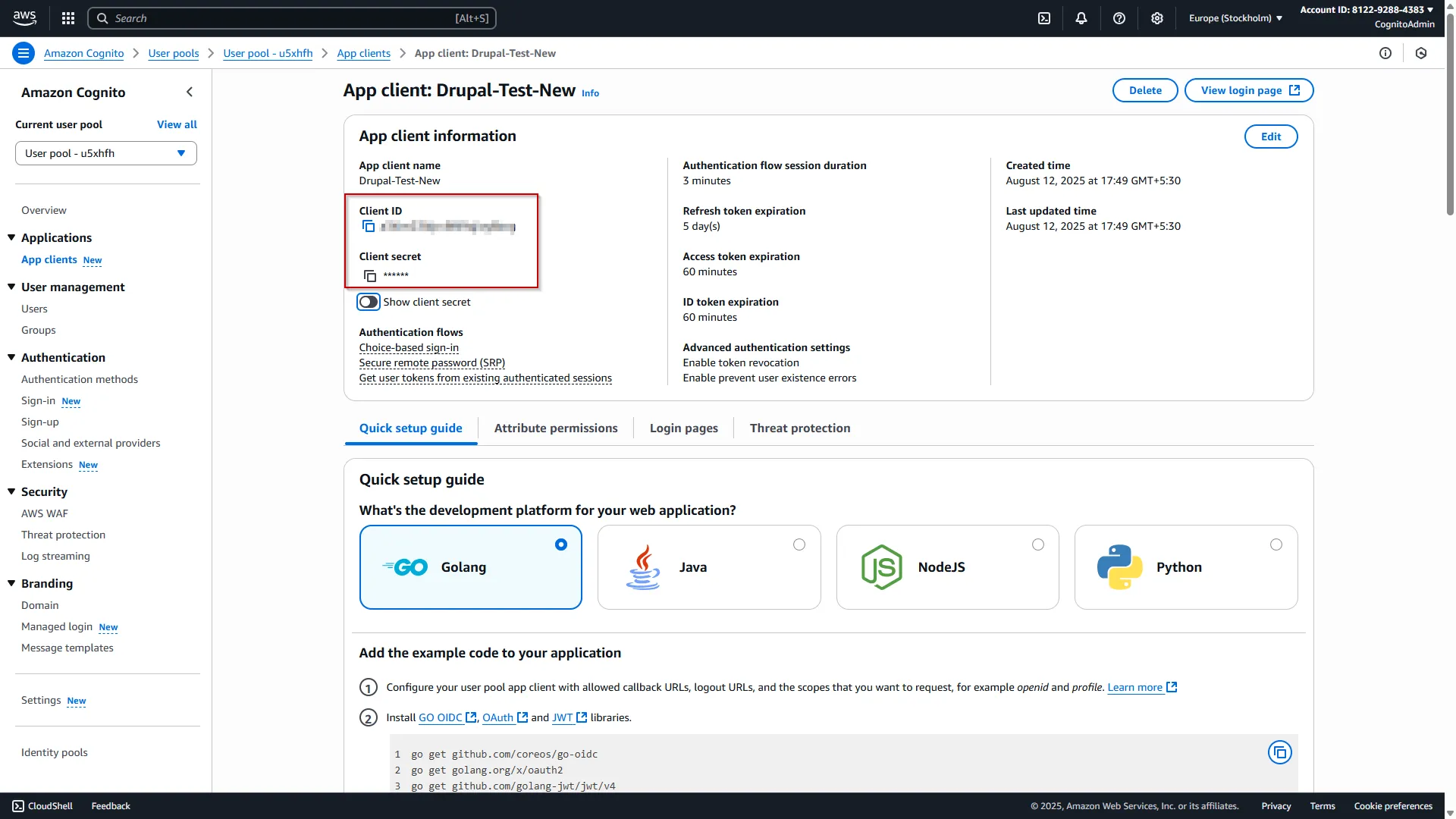Open external link icon next to Learn more
The width and height of the screenshot is (1456, 819).
pos(1172,687)
